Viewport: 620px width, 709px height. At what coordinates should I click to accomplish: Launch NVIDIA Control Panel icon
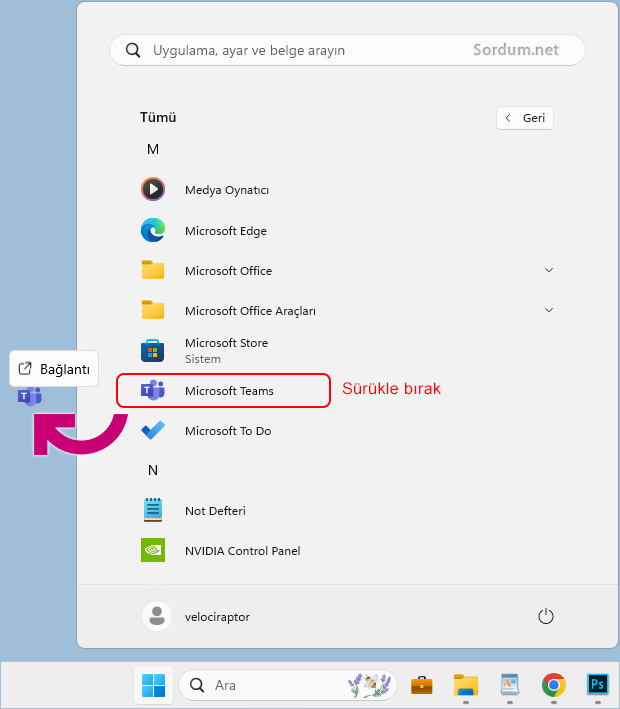tap(153, 550)
